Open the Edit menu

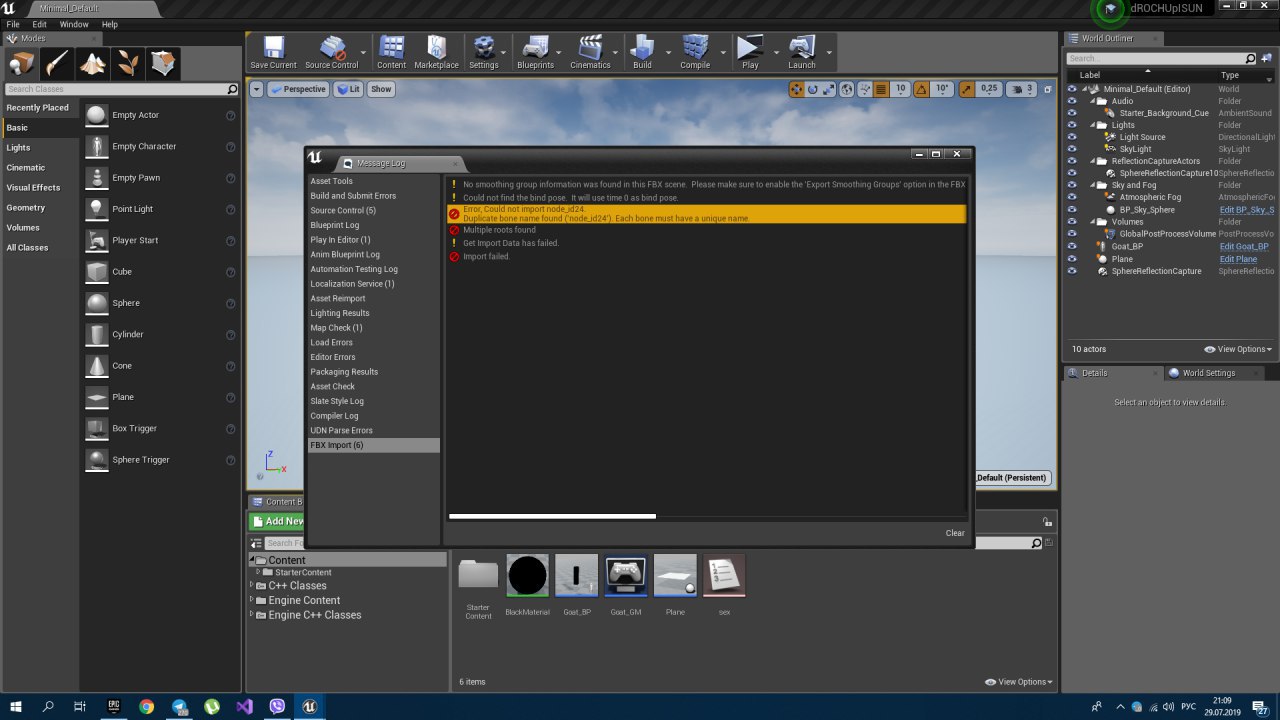[x=40, y=24]
